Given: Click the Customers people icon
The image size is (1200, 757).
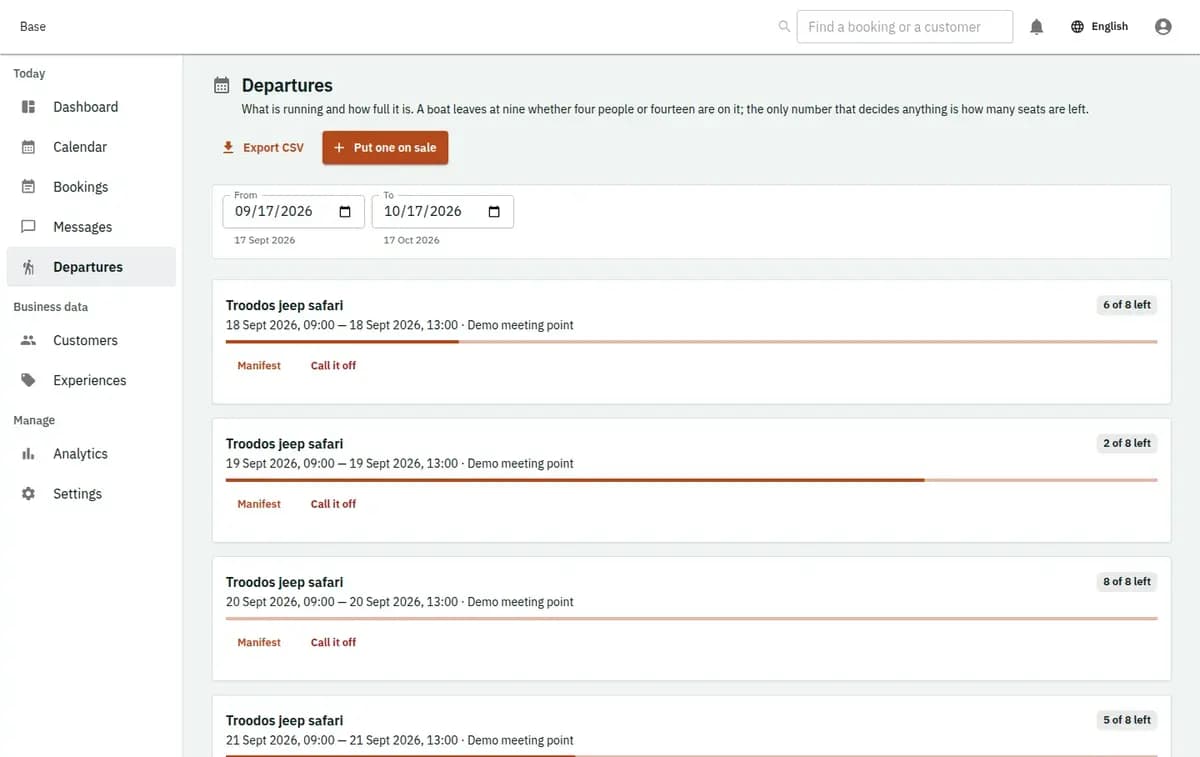Looking at the screenshot, I should point(28,340).
